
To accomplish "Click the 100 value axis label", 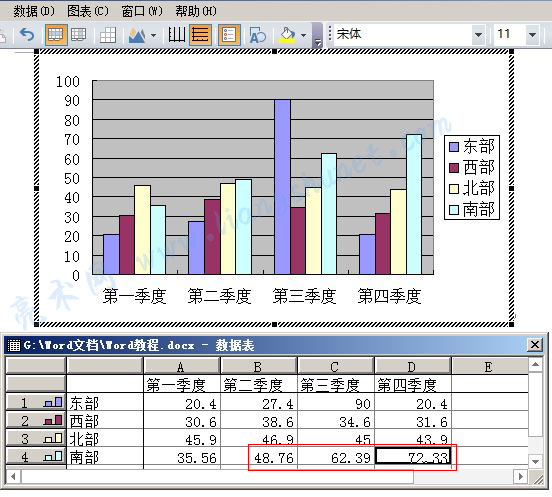I will point(68,82).
